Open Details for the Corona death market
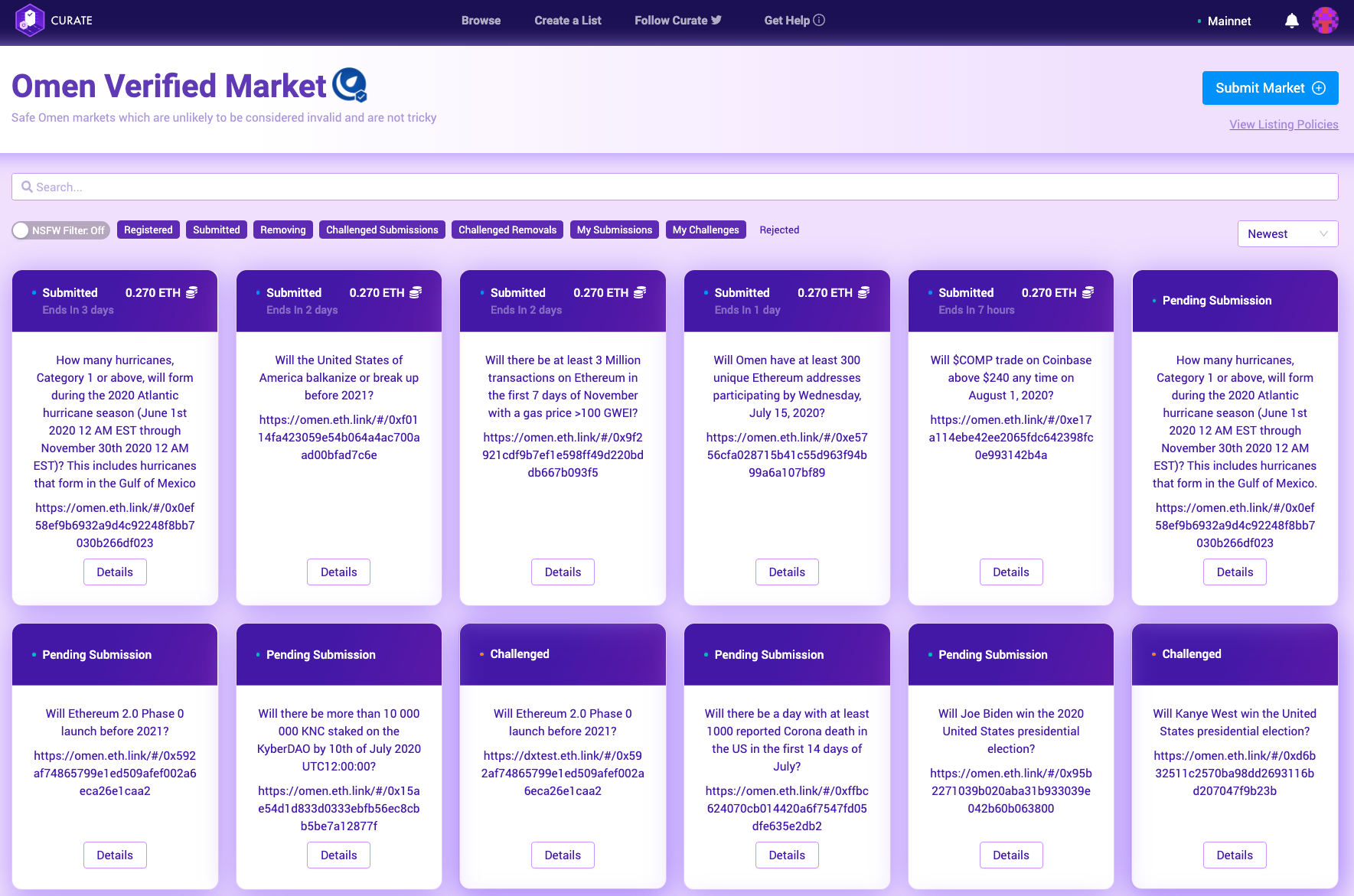This screenshot has height=896, width=1354. click(787, 855)
